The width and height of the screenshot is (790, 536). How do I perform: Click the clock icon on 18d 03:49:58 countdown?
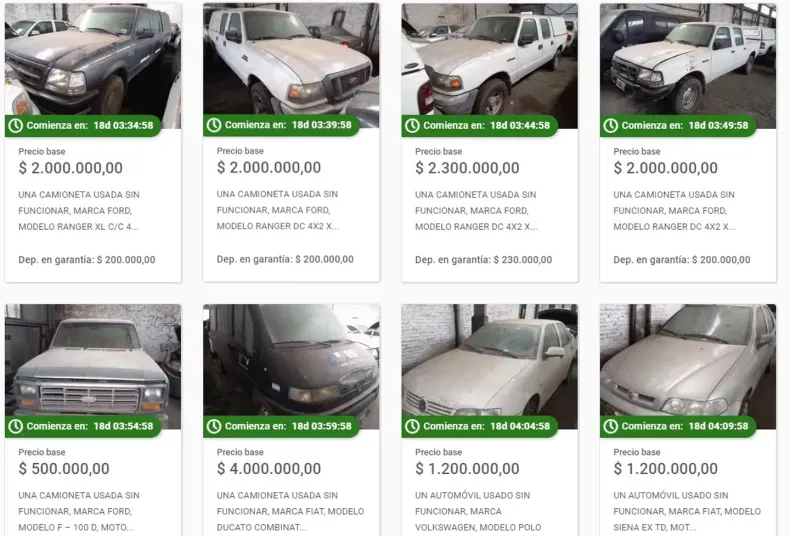pyautogui.click(x=611, y=125)
